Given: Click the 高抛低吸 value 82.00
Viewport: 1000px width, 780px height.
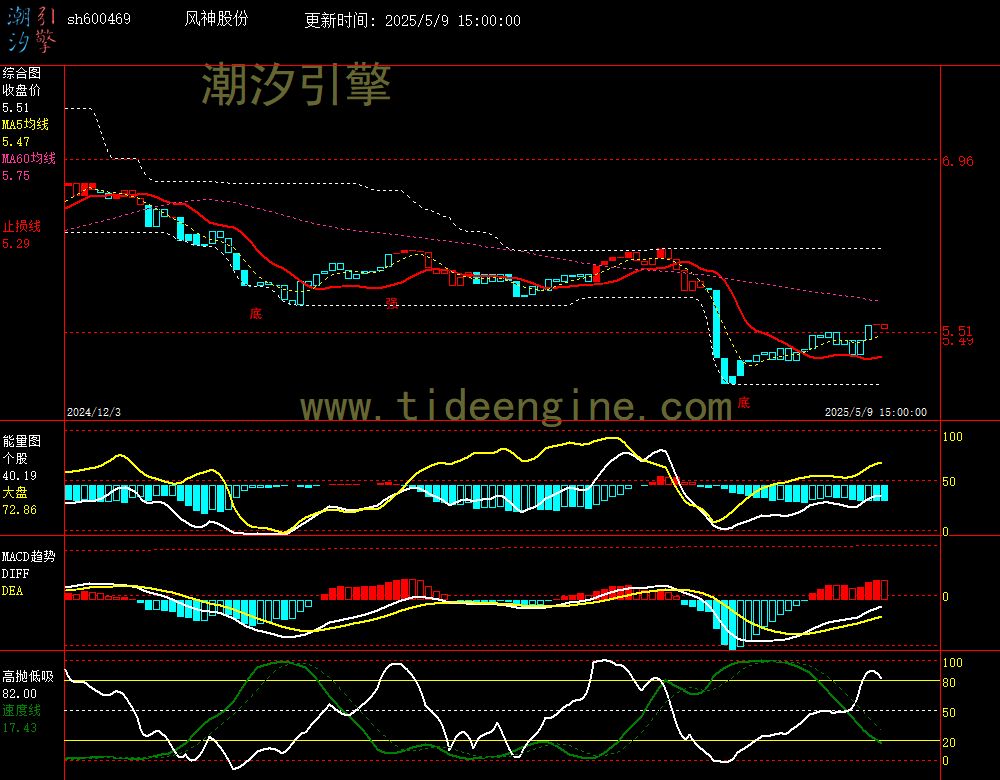Looking at the screenshot, I should click(x=19, y=693).
